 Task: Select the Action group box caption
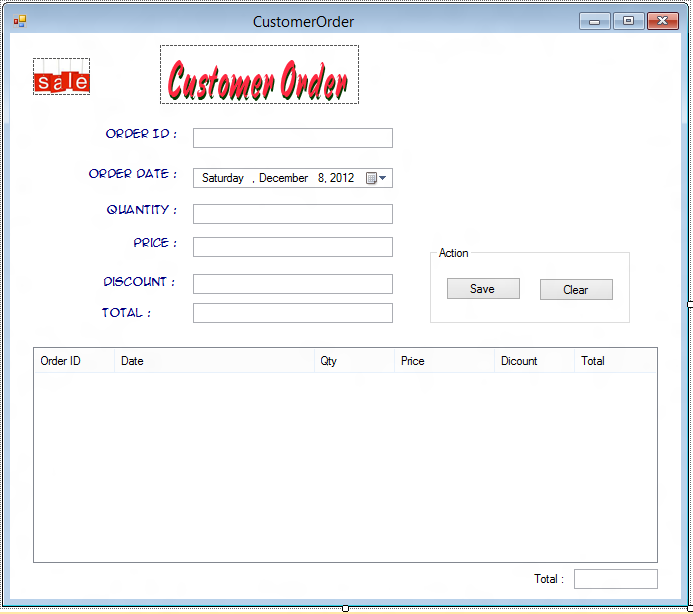(453, 253)
